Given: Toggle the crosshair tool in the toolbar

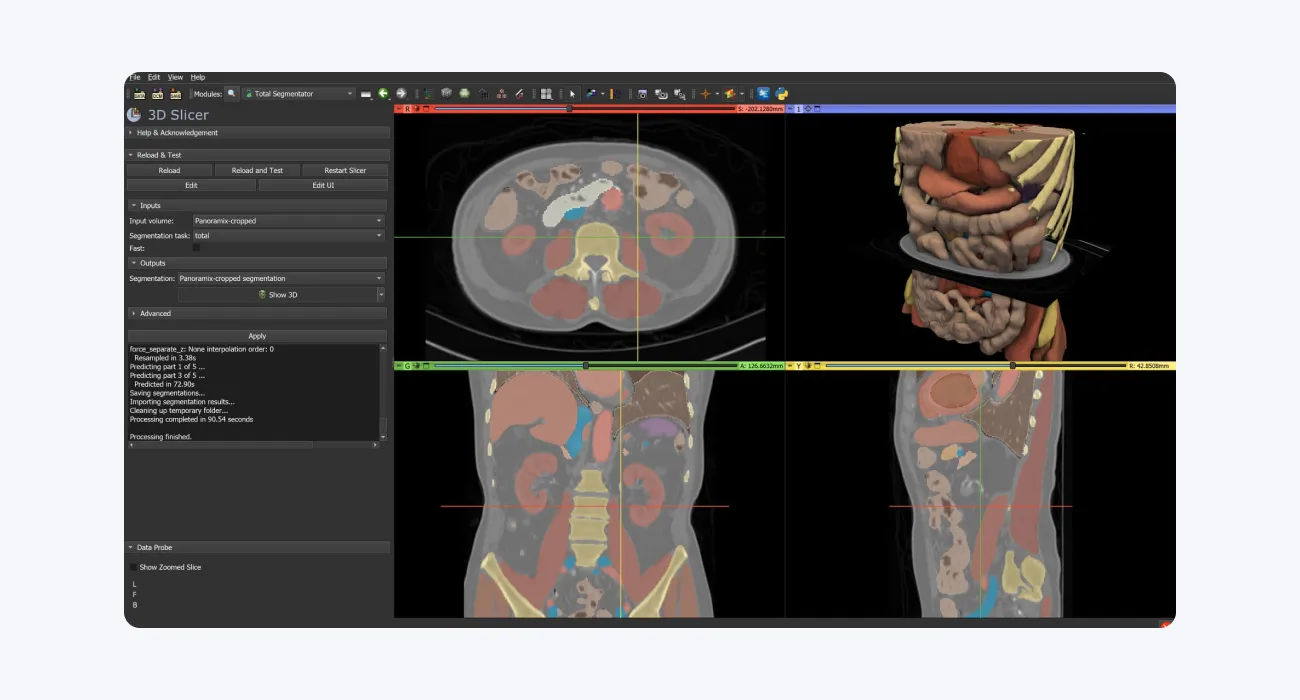Looking at the screenshot, I should [706, 93].
